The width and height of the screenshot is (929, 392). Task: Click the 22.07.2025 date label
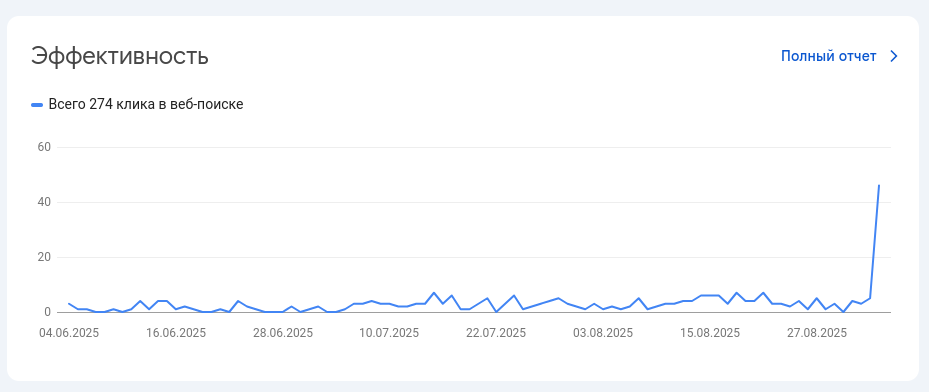click(496, 333)
